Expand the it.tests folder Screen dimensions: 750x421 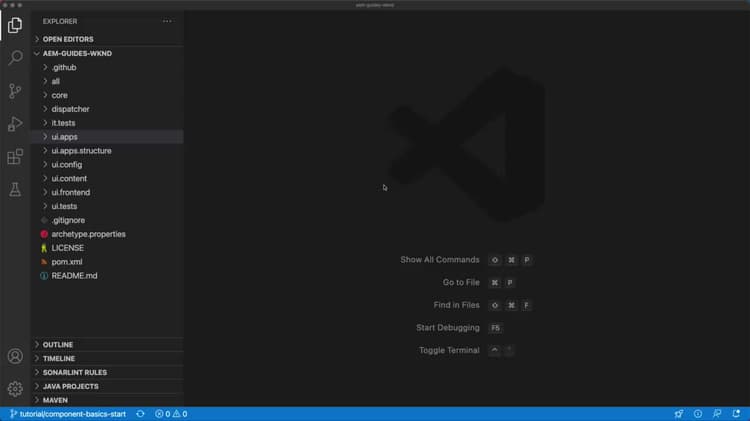(107, 123)
